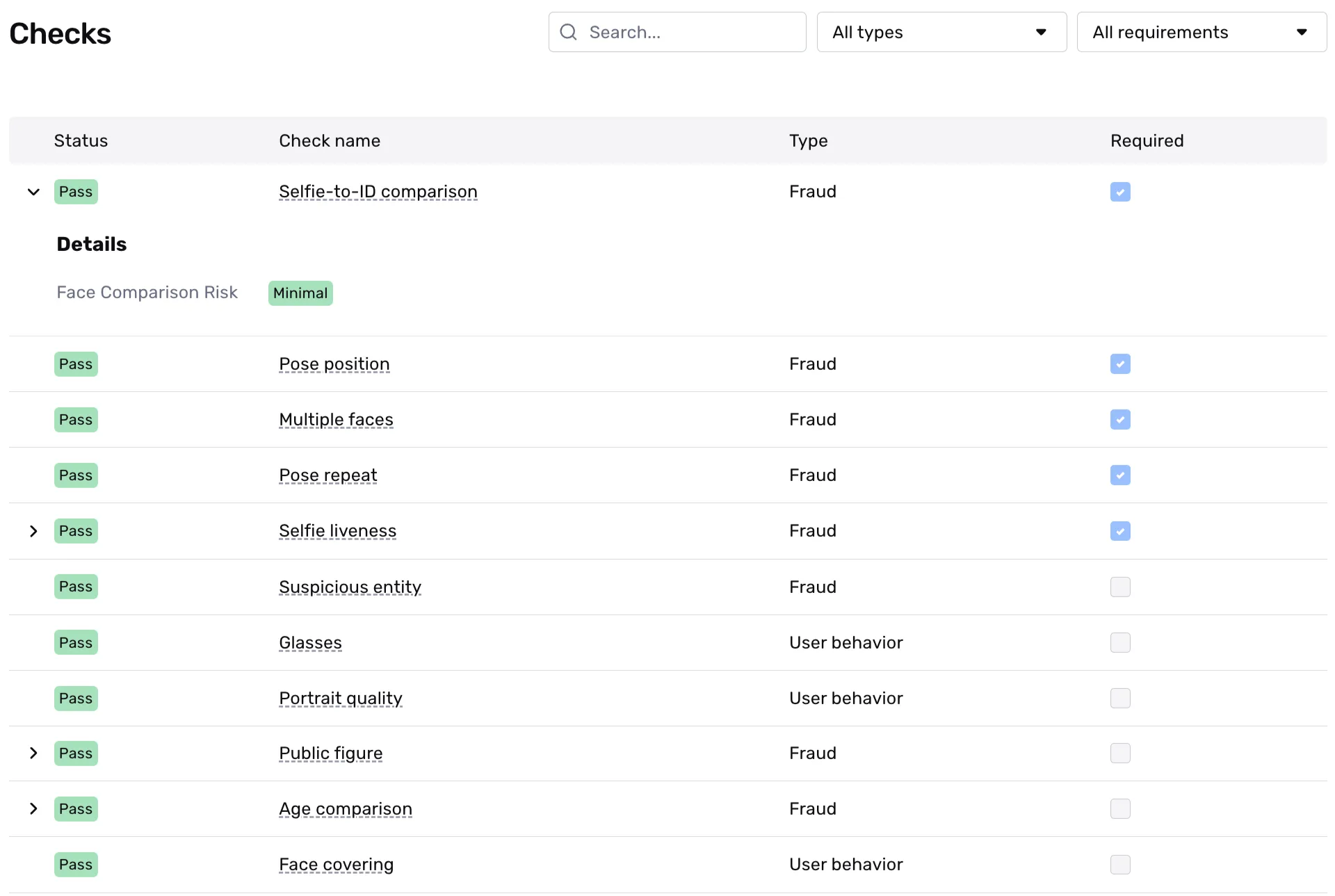1335x896 pixels.
Task: Enable Required checkbox for Suspicious entity
Action: point(1119,587)
